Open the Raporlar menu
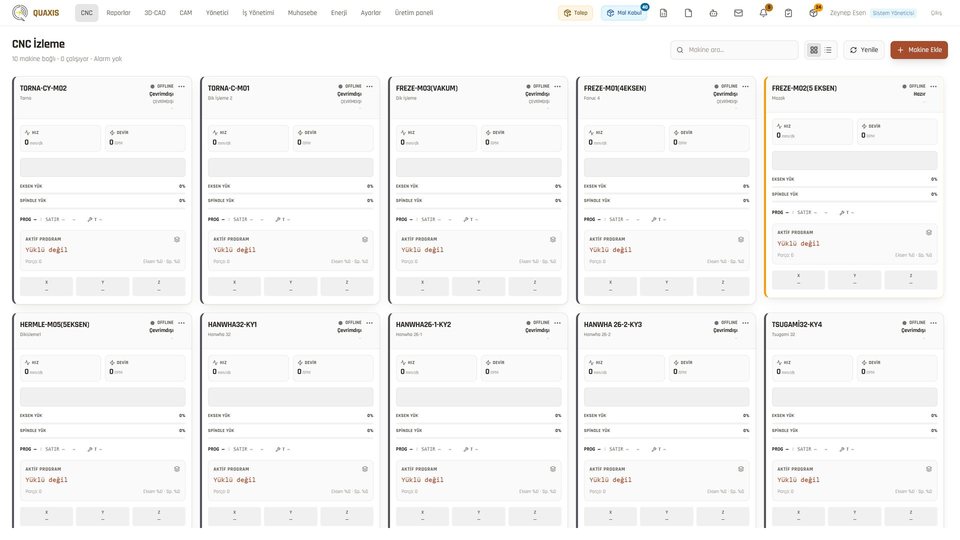Viewport: 960px width, 540px height. [x=118, y=13]
